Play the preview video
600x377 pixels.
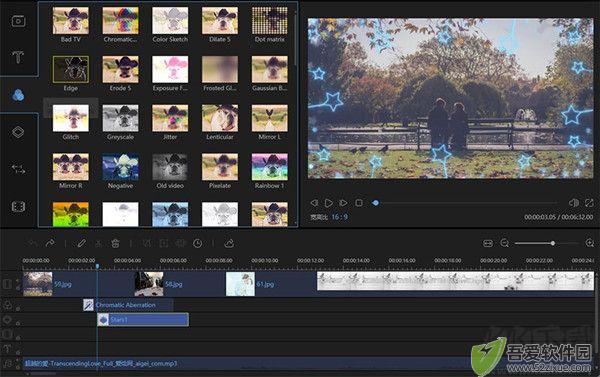(328, 202)
